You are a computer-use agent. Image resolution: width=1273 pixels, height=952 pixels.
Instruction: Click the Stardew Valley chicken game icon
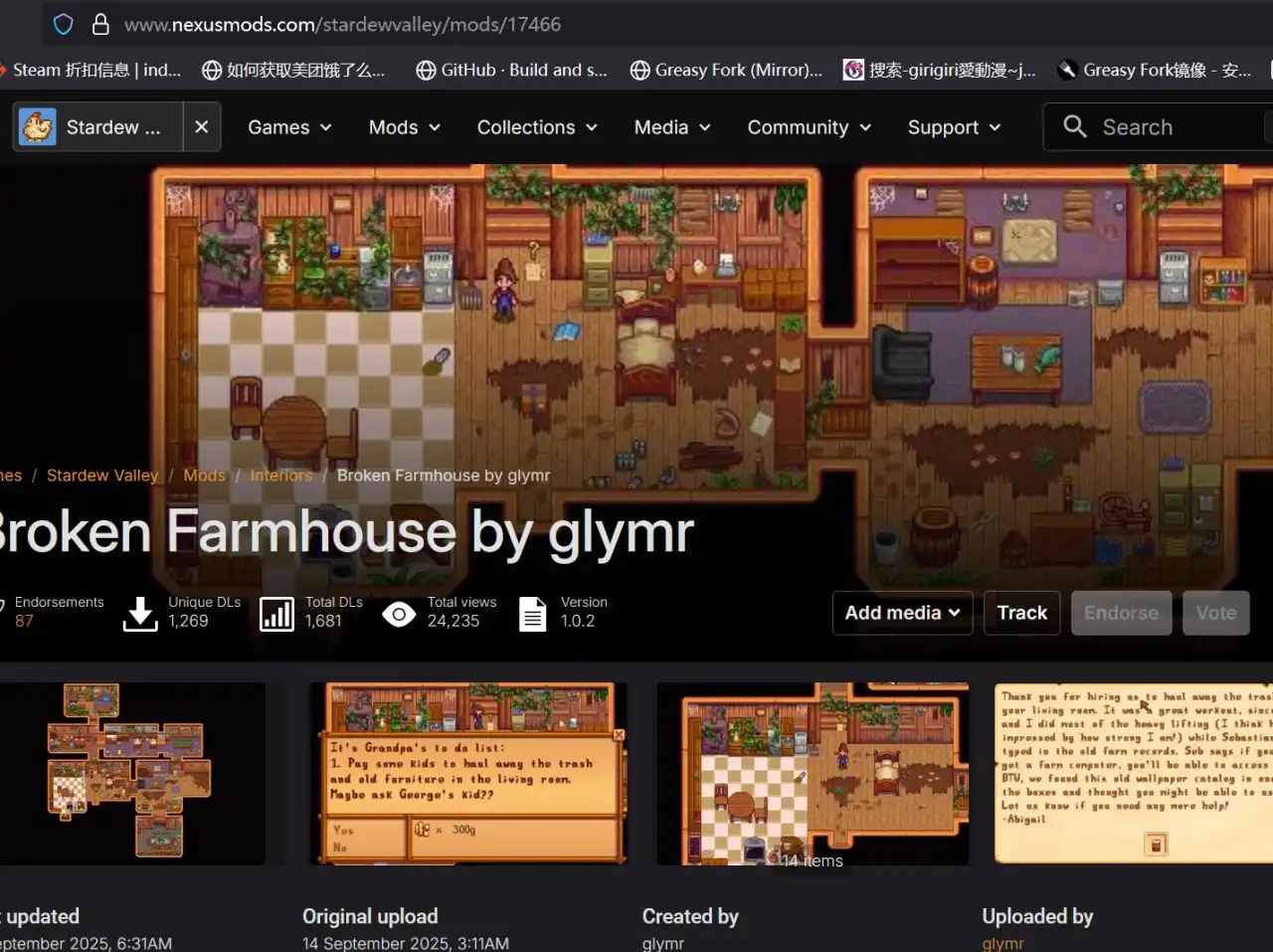click(x=38, y=127)
